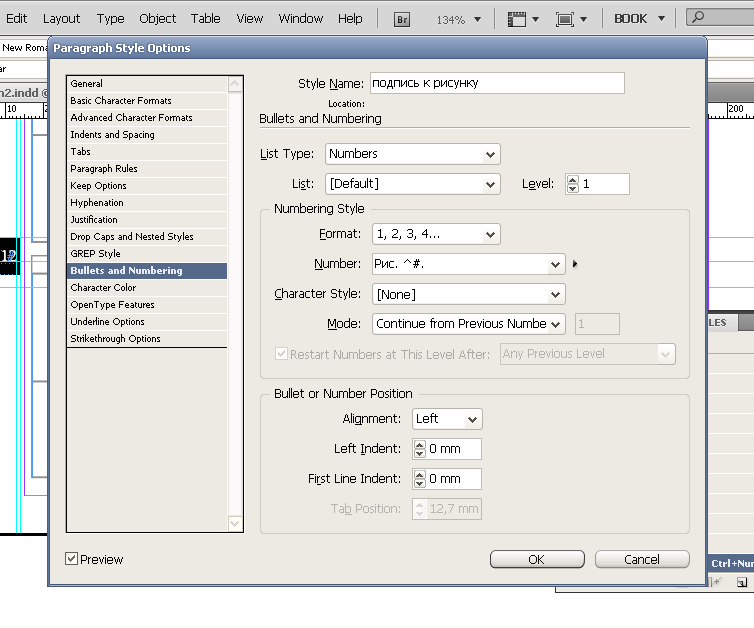Toggle the Preview checkbox
754x628 pixels.
[72, 559]
